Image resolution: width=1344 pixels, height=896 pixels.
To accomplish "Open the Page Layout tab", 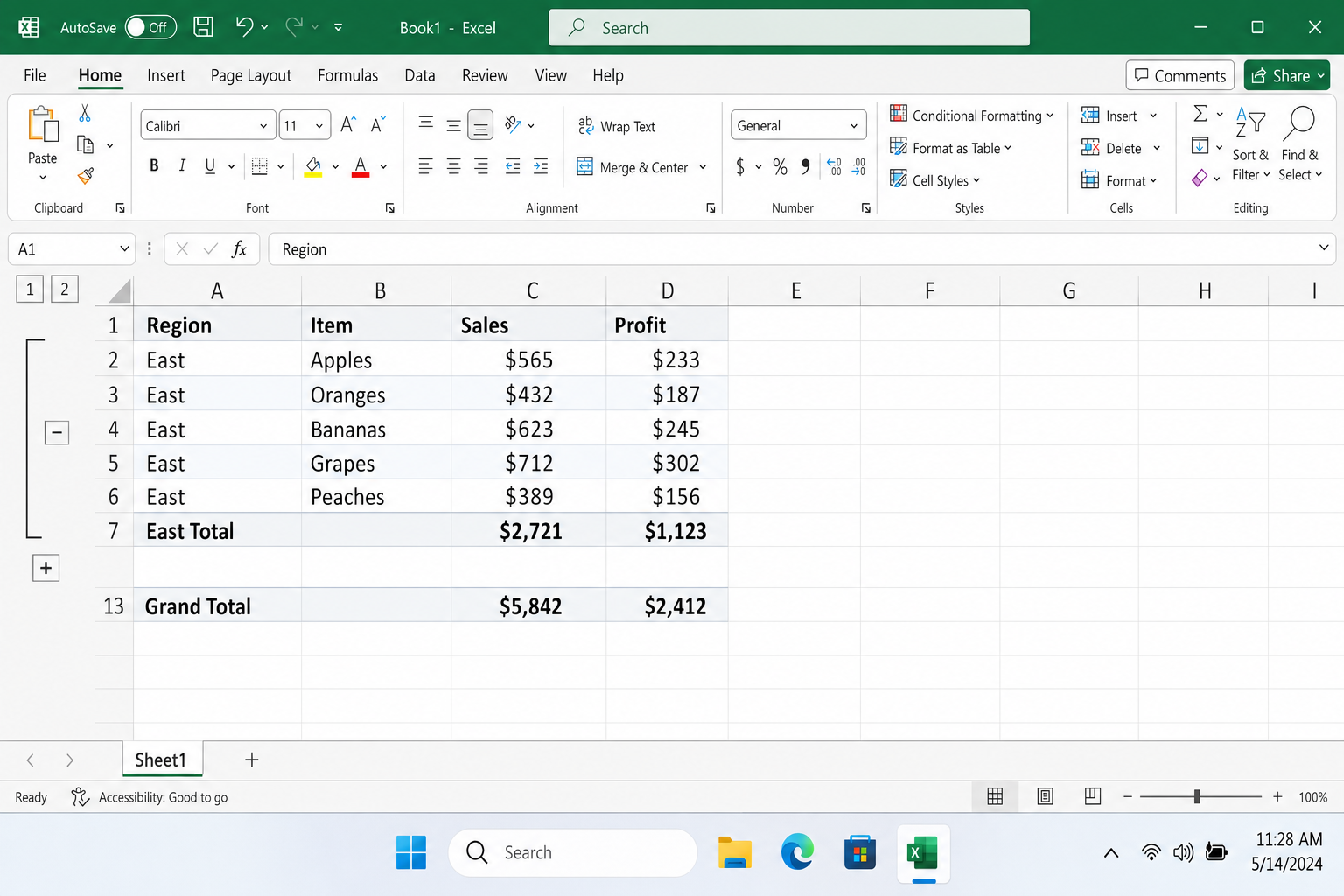I will (x=251, y=75).
